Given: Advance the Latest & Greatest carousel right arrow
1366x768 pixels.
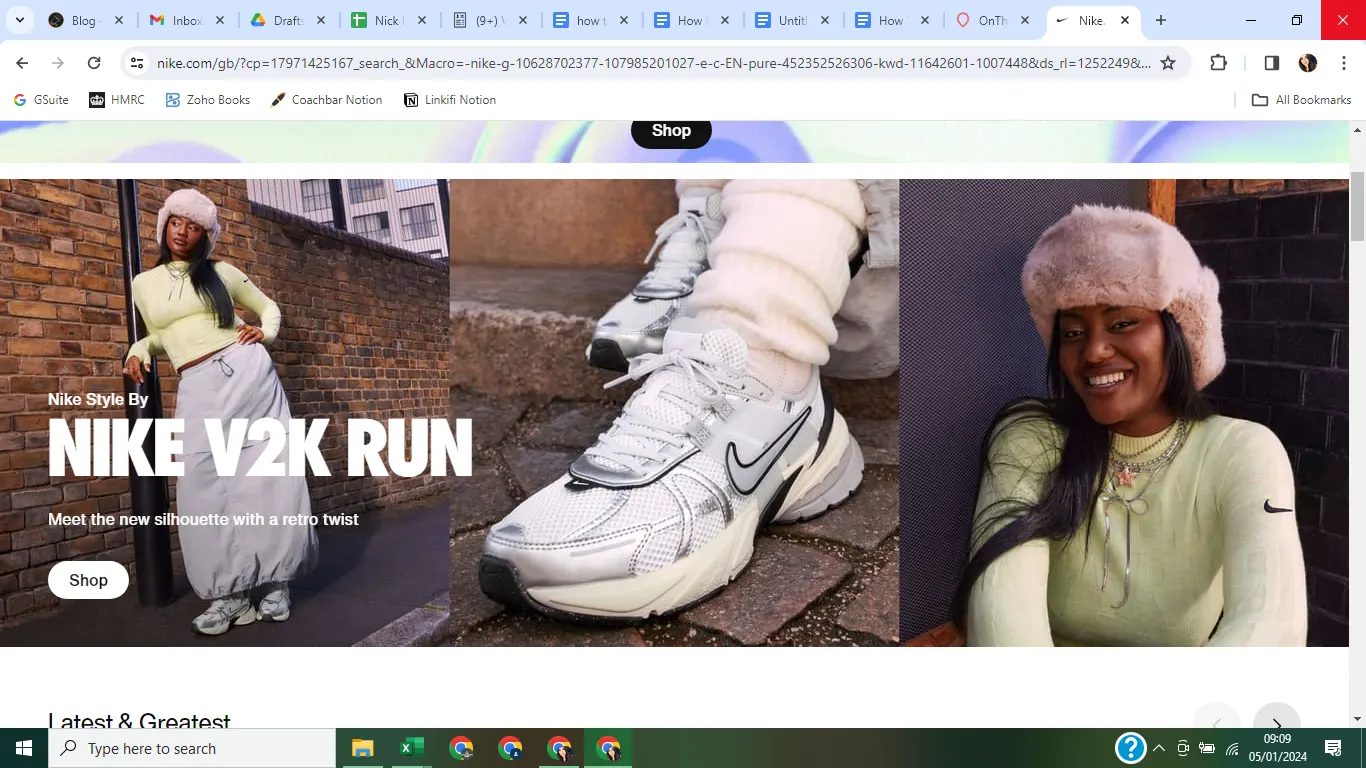Looking at the screenshot, I should [x=1277, y=721].
